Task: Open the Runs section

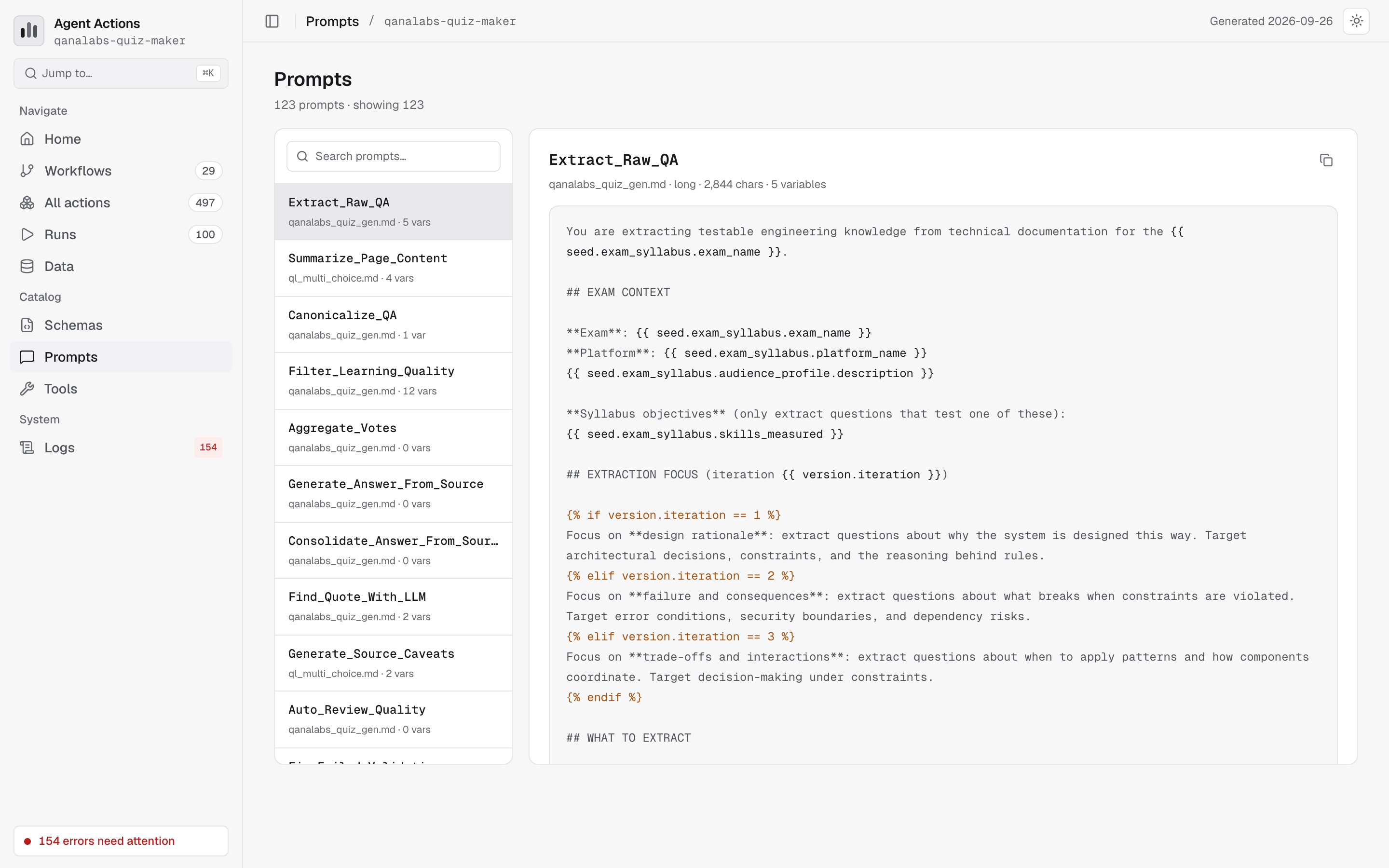Action: tap(121, 234)
